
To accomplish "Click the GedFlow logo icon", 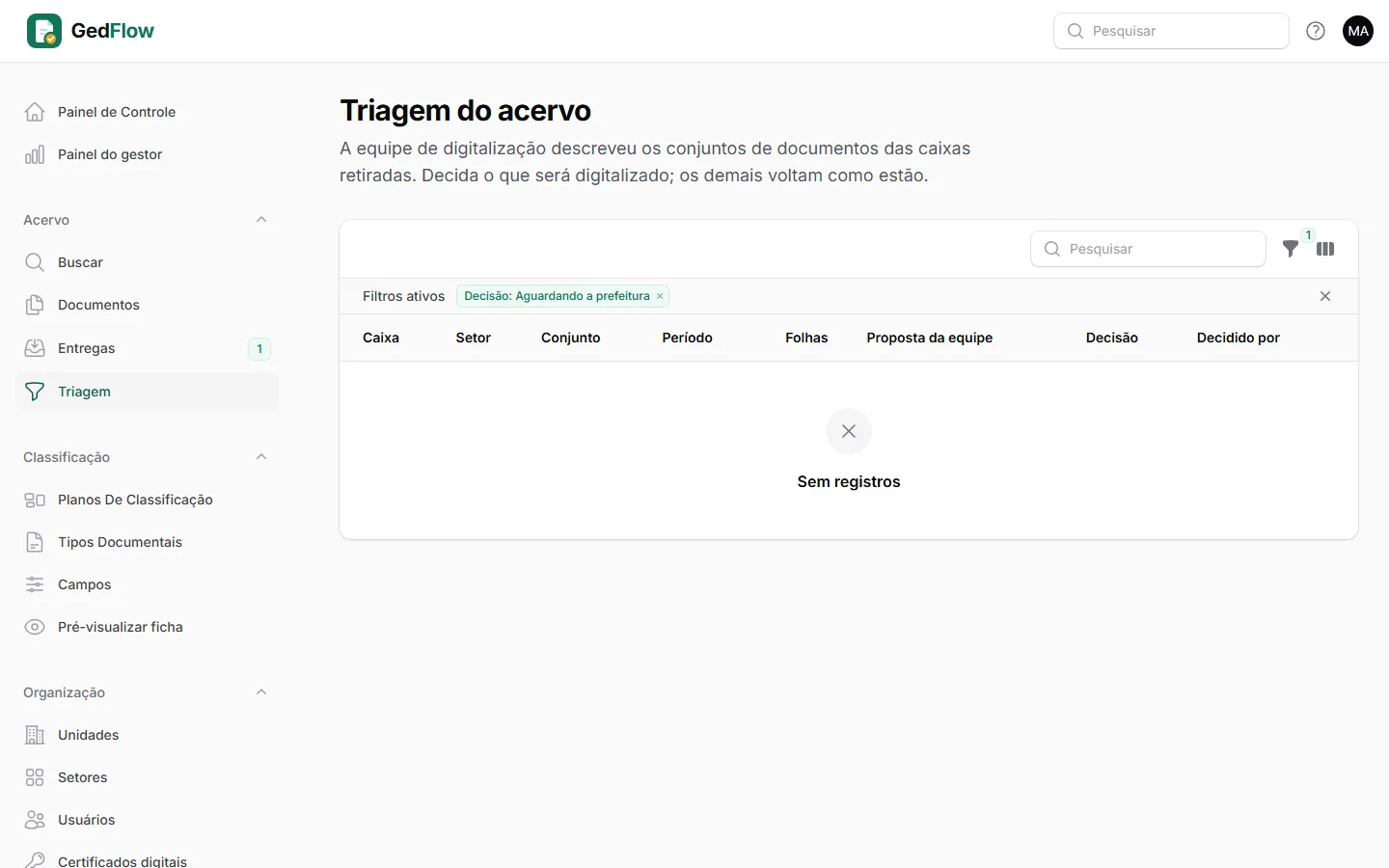I will point(44,31).
